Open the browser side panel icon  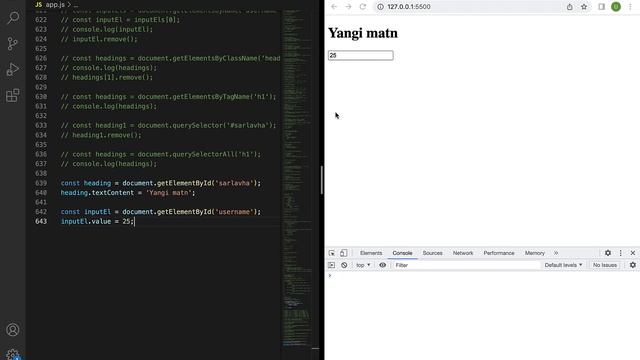602,7
